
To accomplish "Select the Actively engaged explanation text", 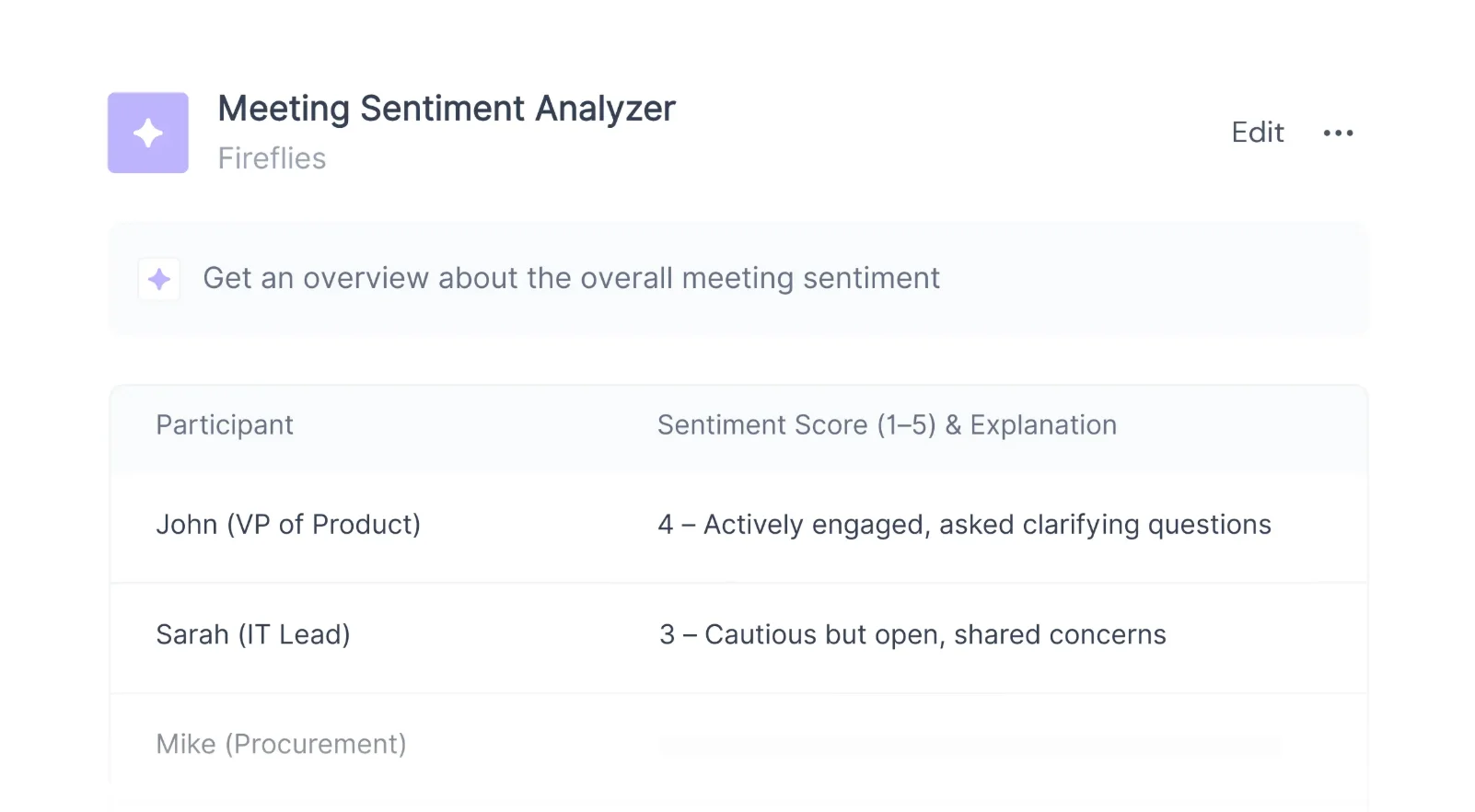I will (987, 525).
